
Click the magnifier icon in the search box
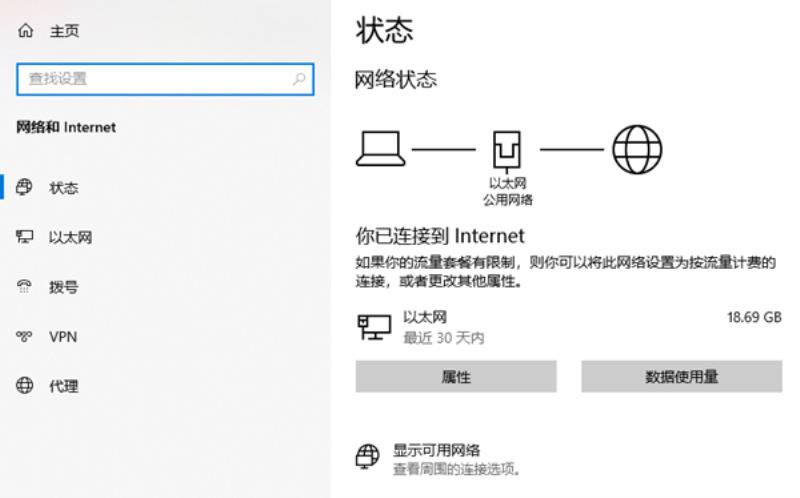299,79
